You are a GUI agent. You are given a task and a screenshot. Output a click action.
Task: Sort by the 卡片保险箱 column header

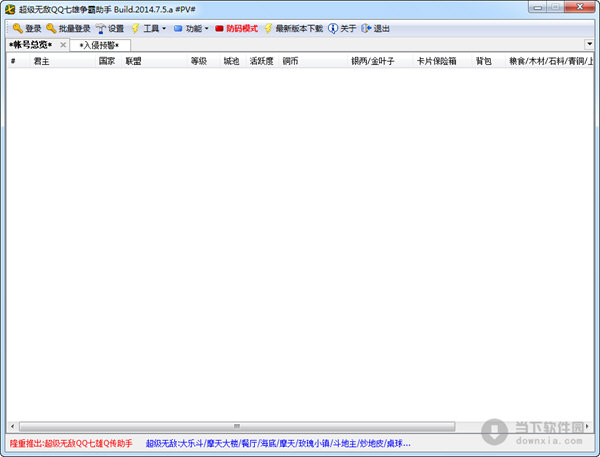(442, 61)
